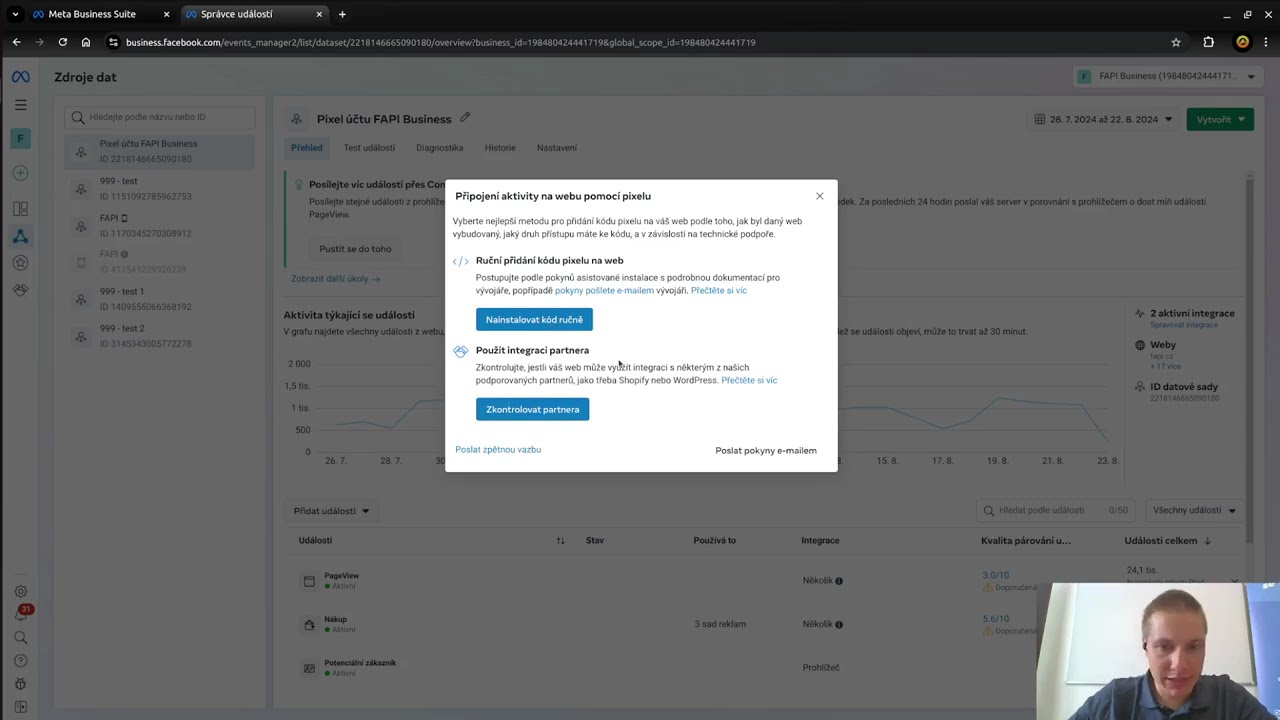Click the Zkontrolovat partnera button
The width and height of the screenshot is (1280, 720).
[x=532, y=409]
